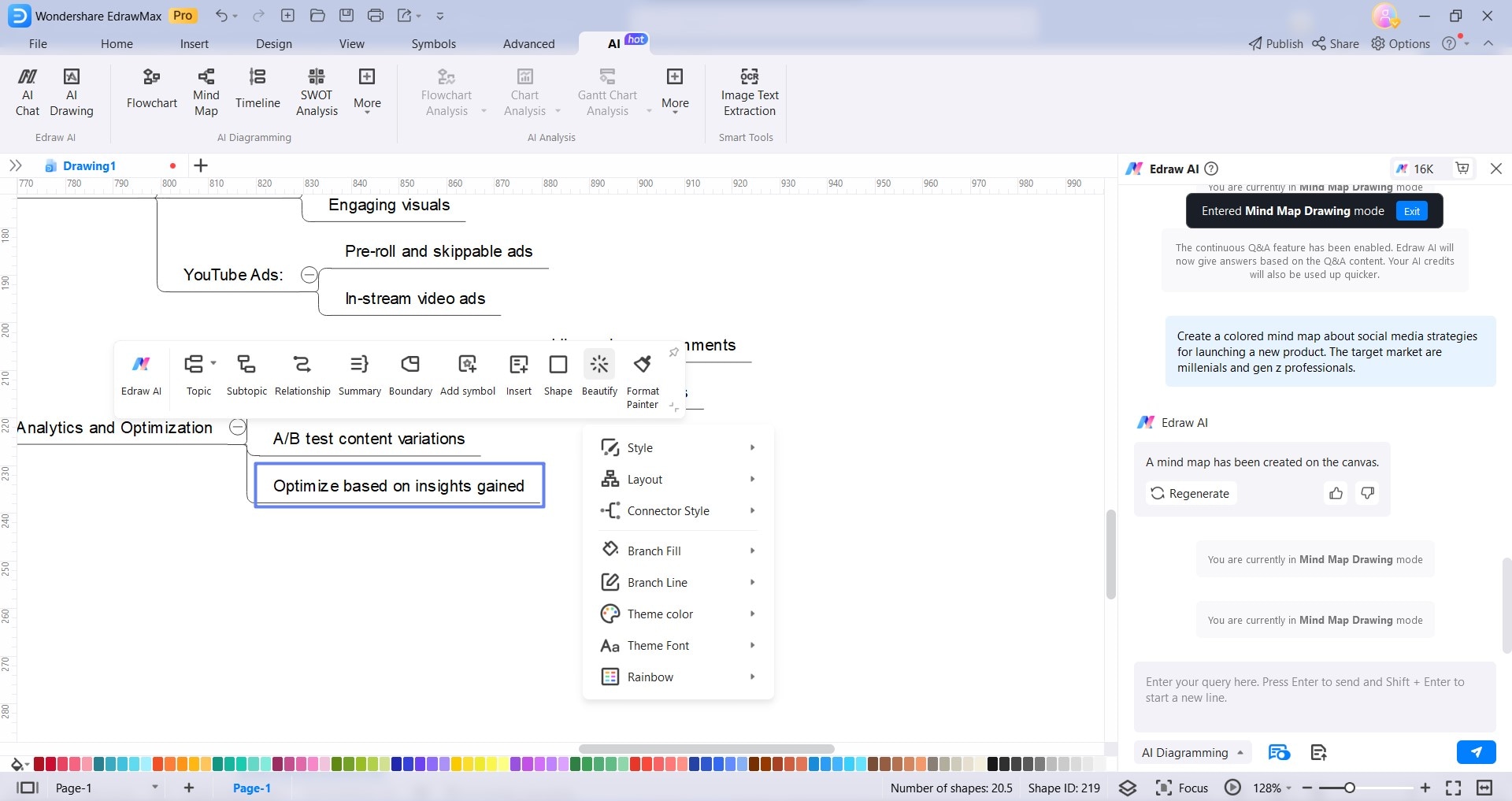Viewport: 1512px width, 801px height.
Task: Click the Add symbol tool
Action: coord(468,375)
